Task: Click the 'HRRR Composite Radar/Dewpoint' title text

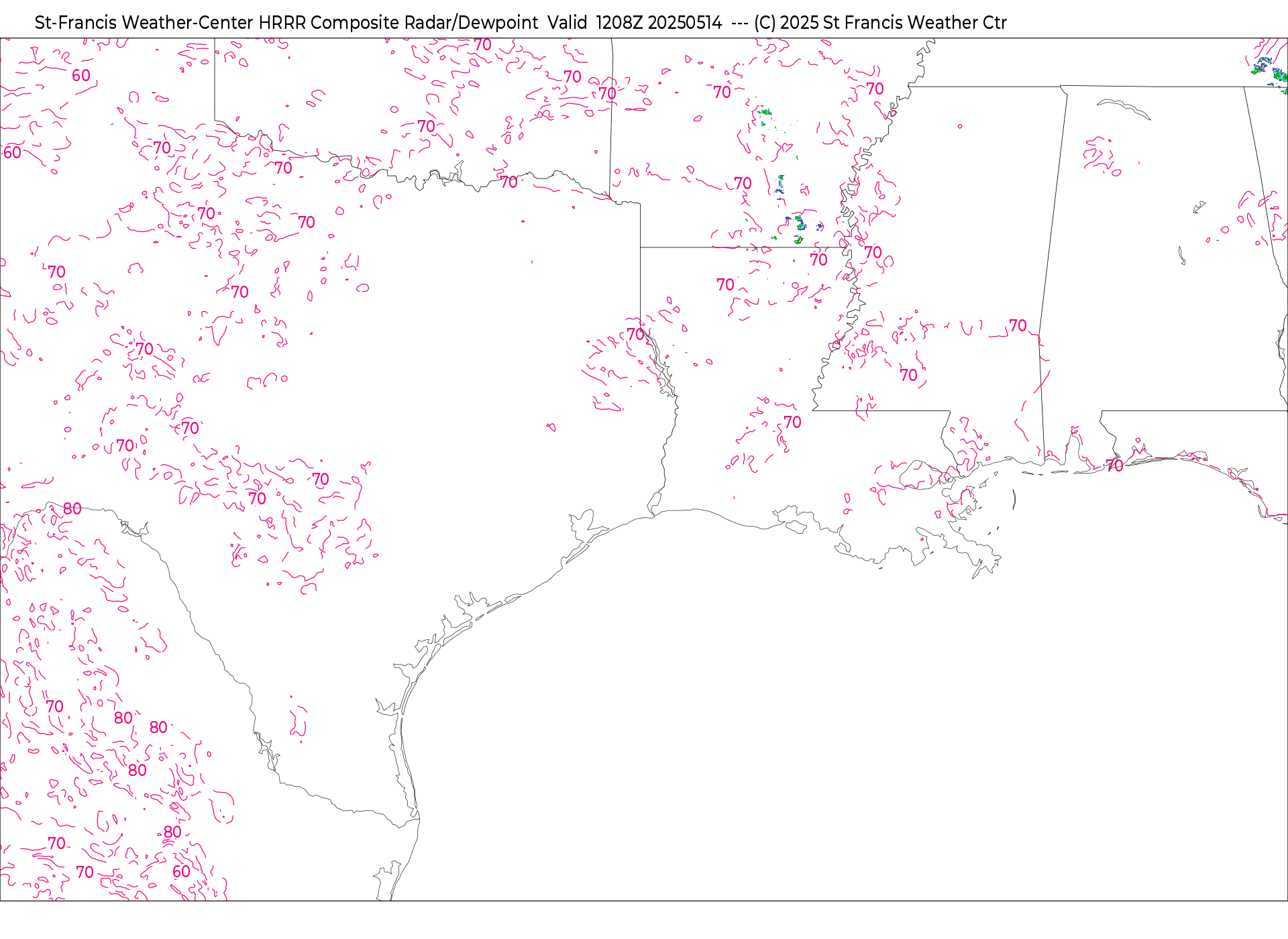Action: click(398, 23)
